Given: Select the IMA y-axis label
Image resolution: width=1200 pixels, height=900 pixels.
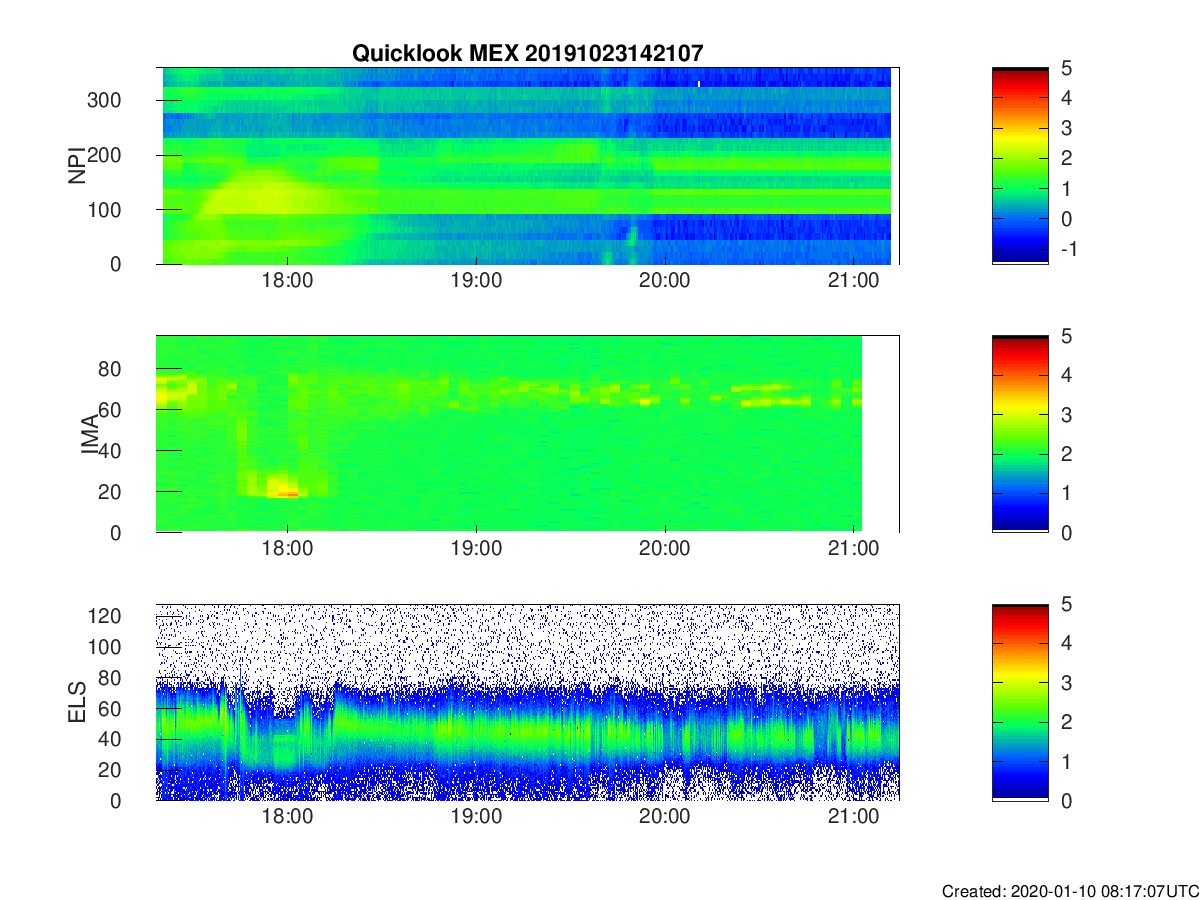Looking at the screenshot, I should point(89,434).
